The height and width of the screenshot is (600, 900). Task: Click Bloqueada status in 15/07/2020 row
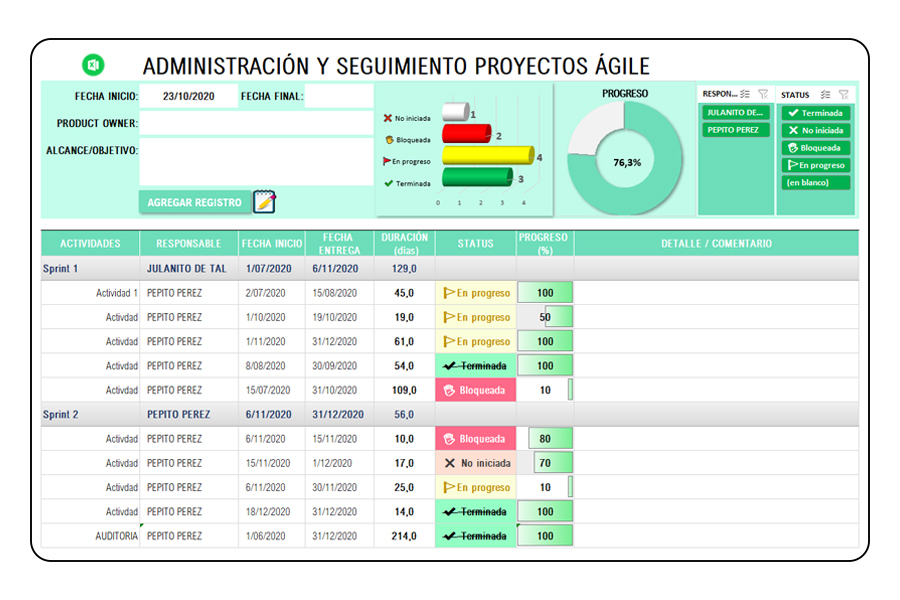(476, 390)
